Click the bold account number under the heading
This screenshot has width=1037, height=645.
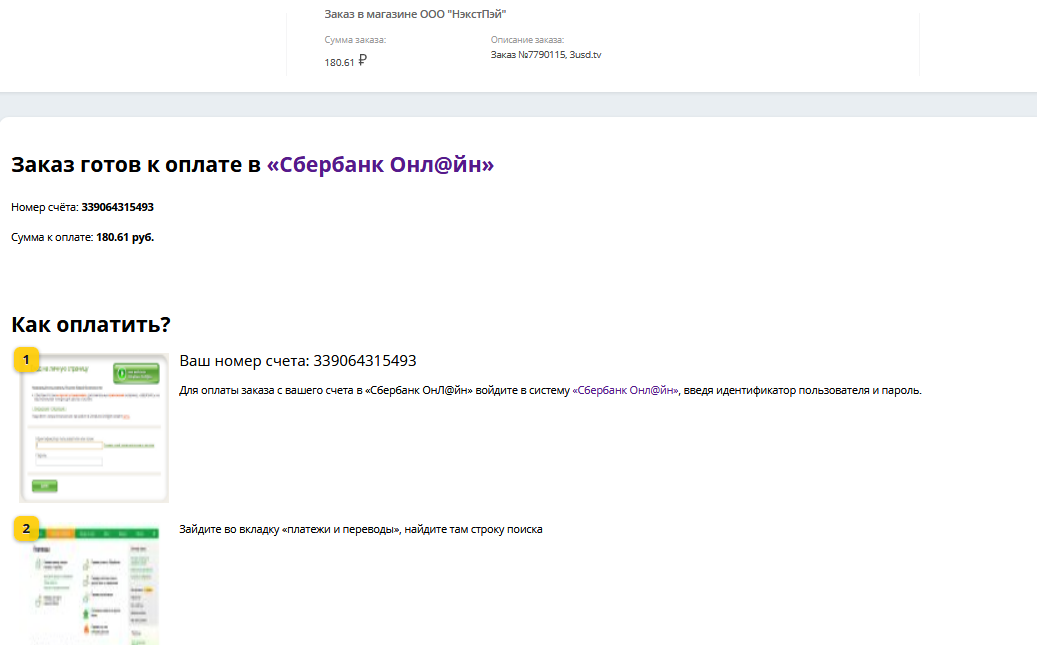pos(117,207)
